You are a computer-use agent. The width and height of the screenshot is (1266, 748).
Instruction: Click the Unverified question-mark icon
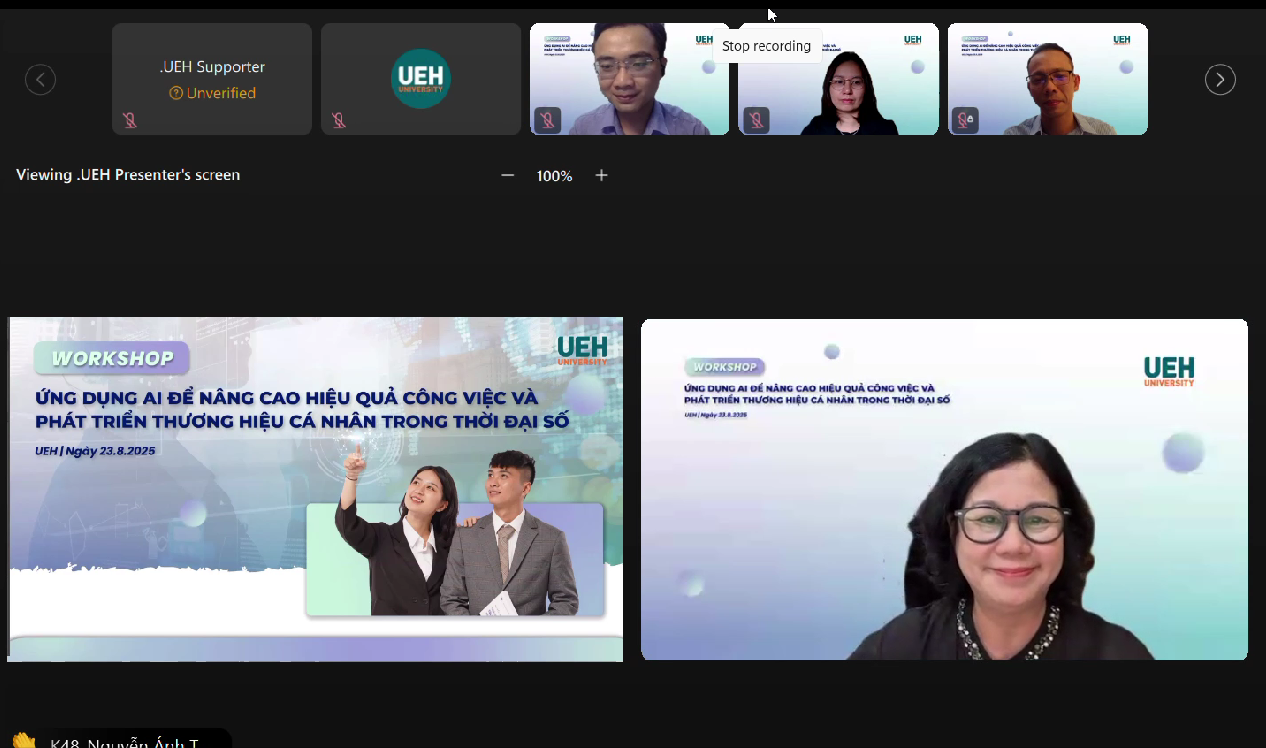[176, 93]
